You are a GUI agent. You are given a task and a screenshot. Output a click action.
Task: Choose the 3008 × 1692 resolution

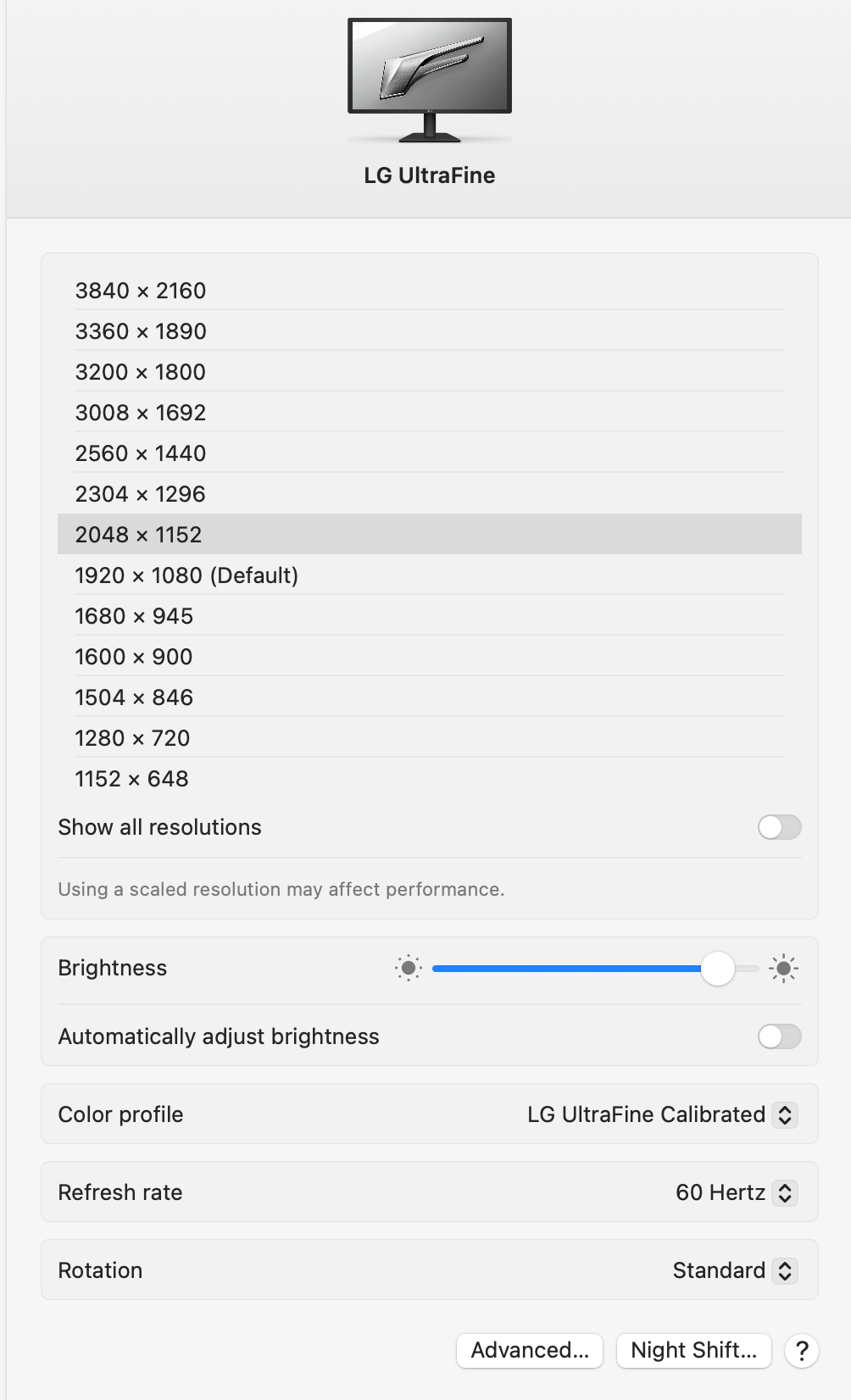[141, 413]
